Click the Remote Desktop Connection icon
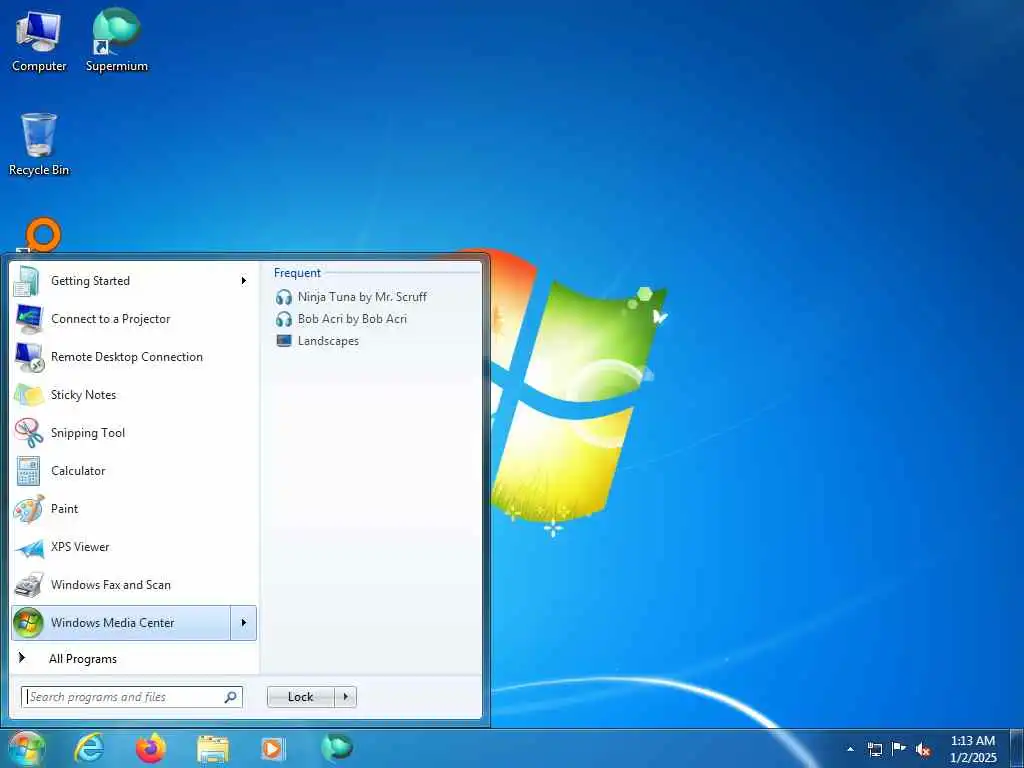This screenshot has width=1024, height=768. pos(28,357)
